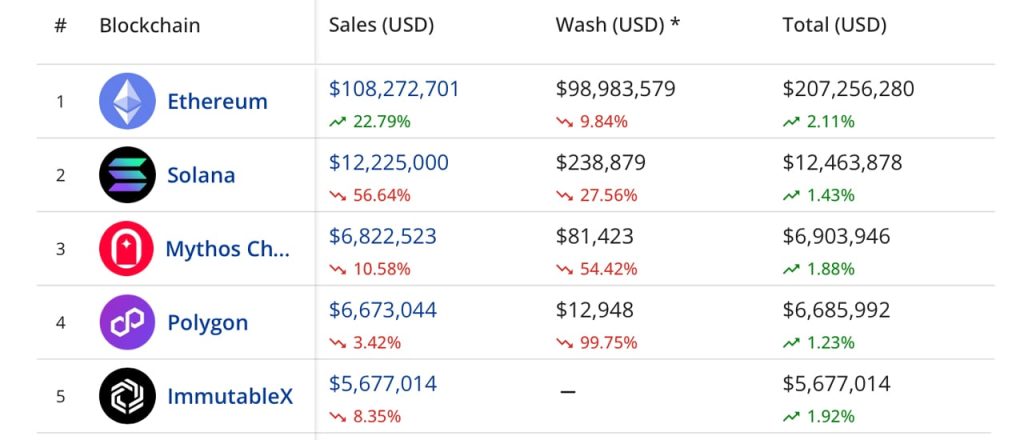Viewport: 1024px width, 440px height.
Task: Click the Solana logo icon
Action: 127,175
